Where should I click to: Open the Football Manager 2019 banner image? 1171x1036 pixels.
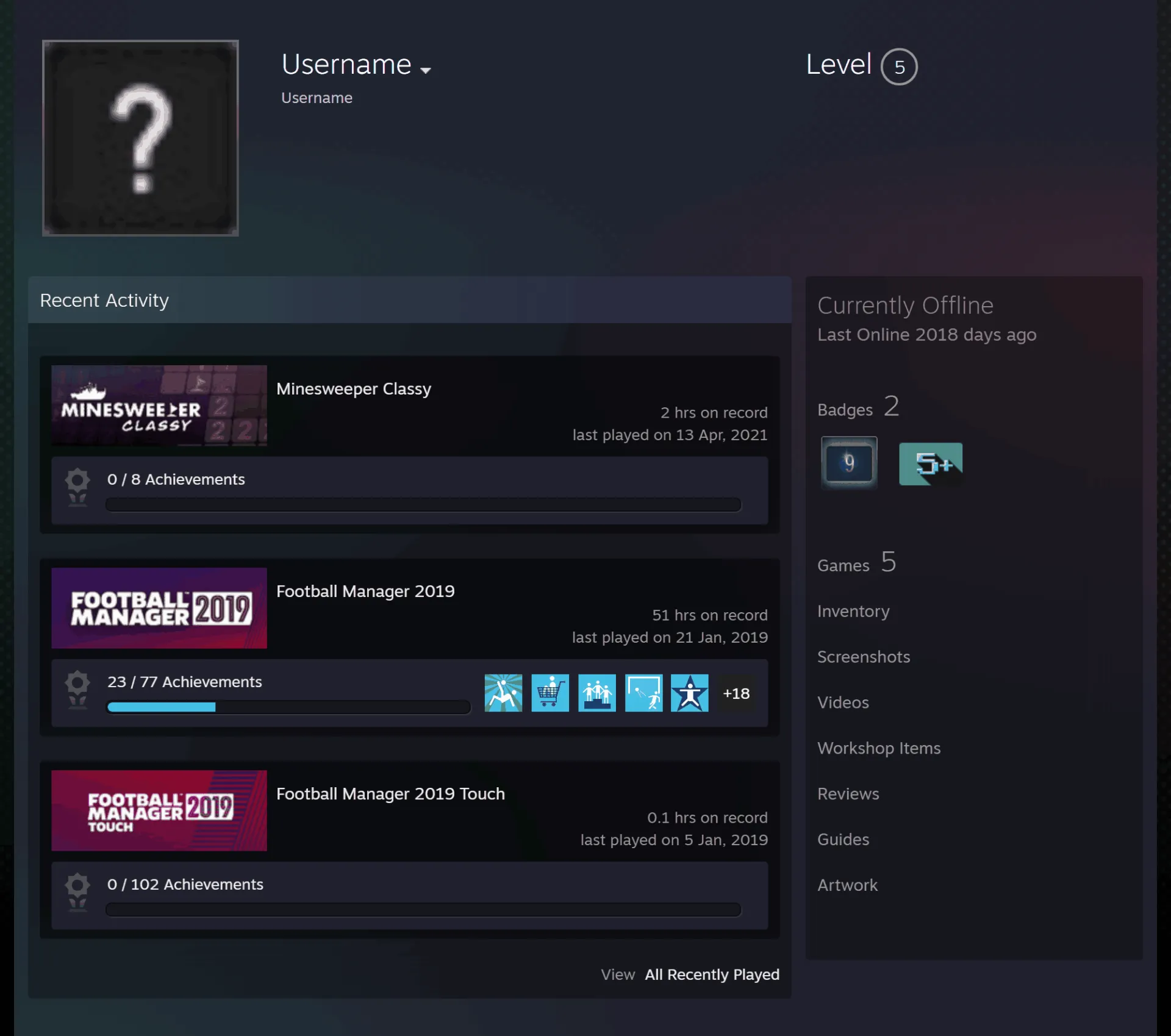pos(159,608)
